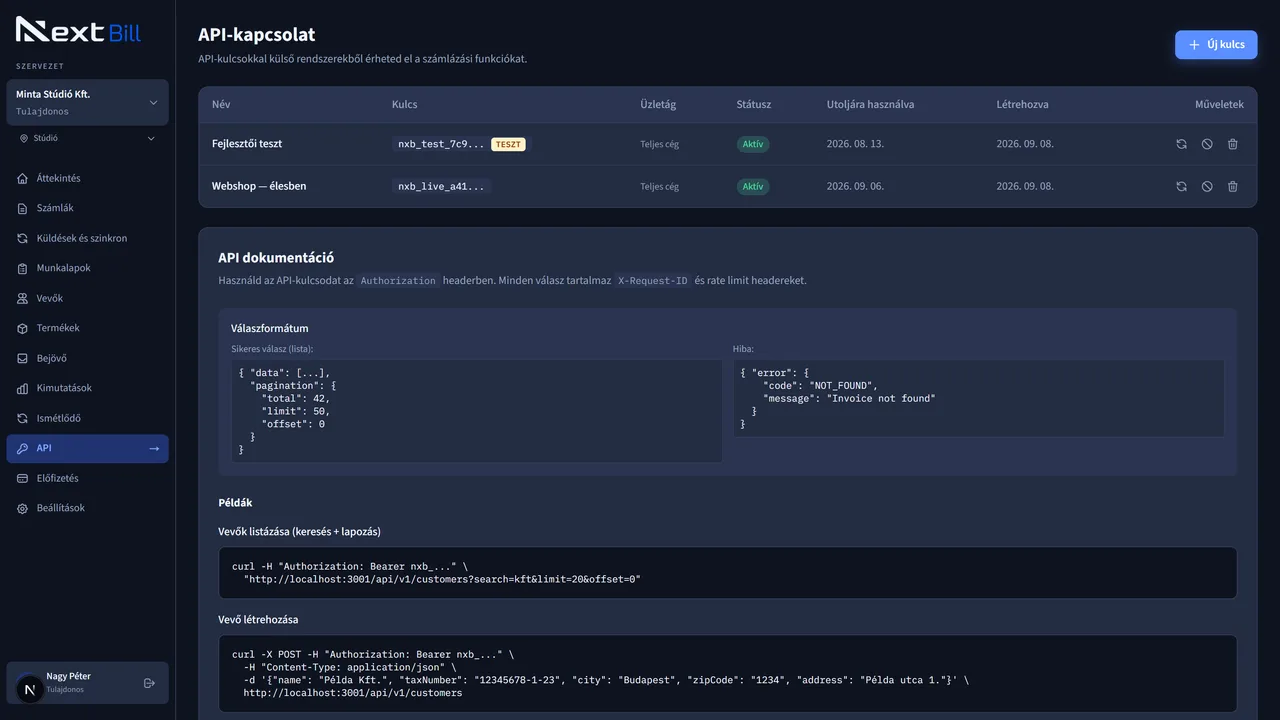Click the TESZT badge
1280x720 pixels.
point(508,144)
